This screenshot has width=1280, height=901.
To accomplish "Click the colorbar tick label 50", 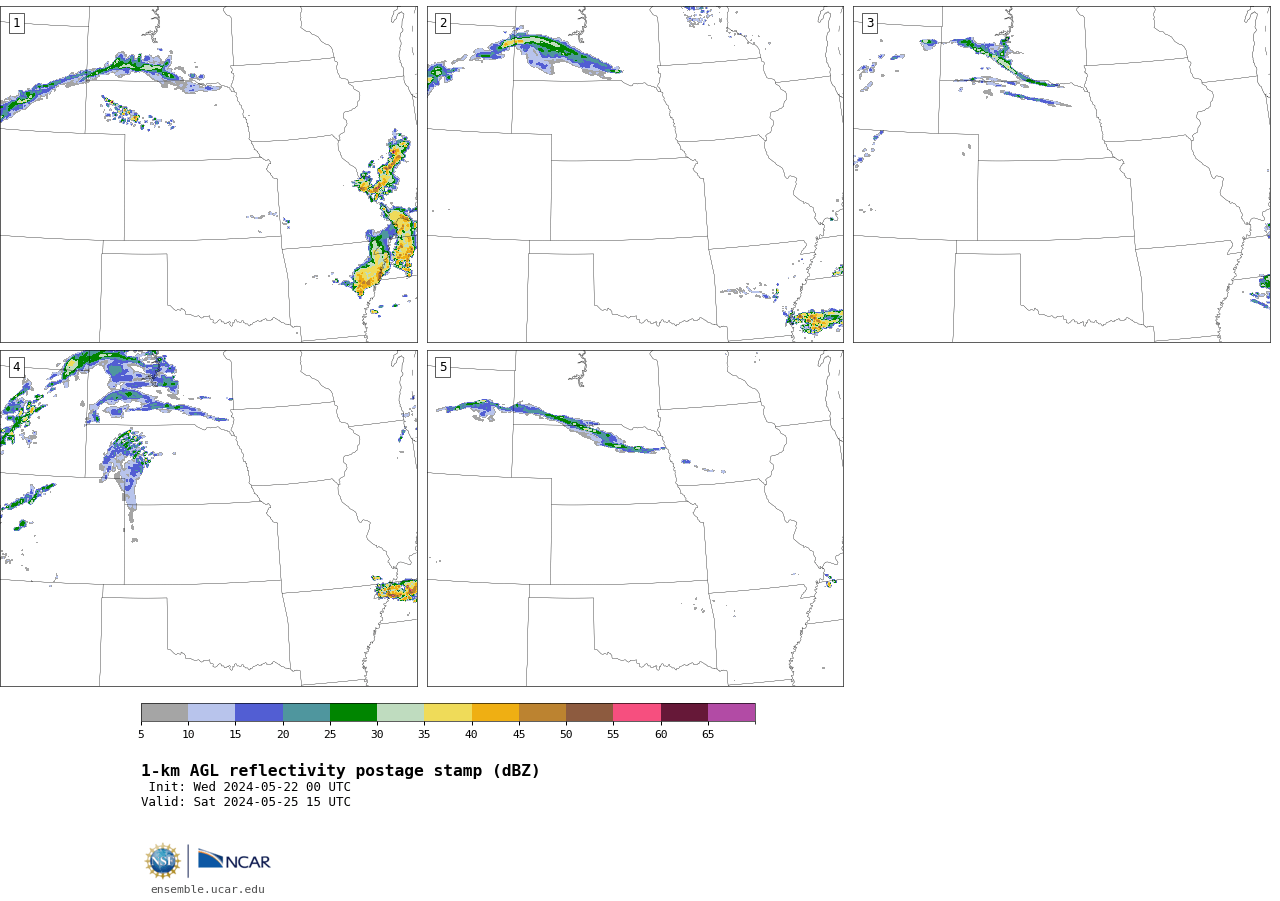I will tap(566, 735).
